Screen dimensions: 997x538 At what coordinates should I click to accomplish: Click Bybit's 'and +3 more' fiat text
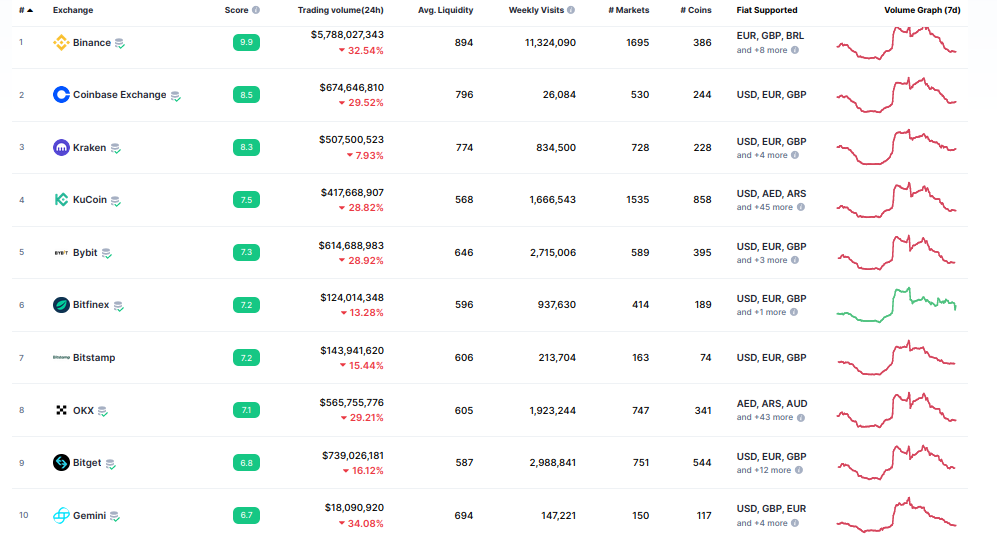pyautogui.click(x=762, y=260)
